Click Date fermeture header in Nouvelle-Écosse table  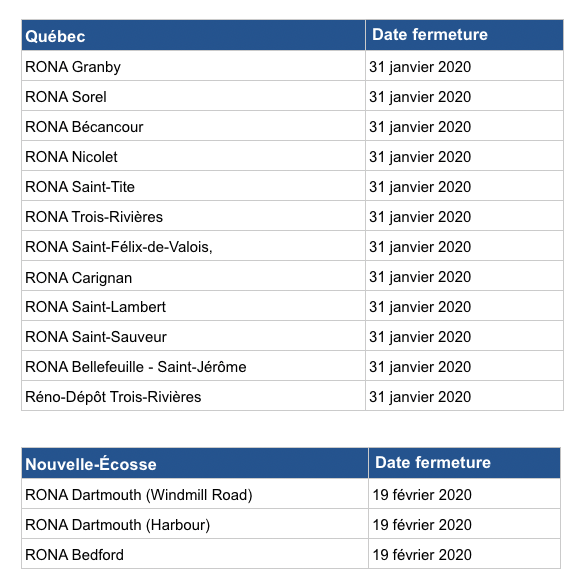[464, 463]
